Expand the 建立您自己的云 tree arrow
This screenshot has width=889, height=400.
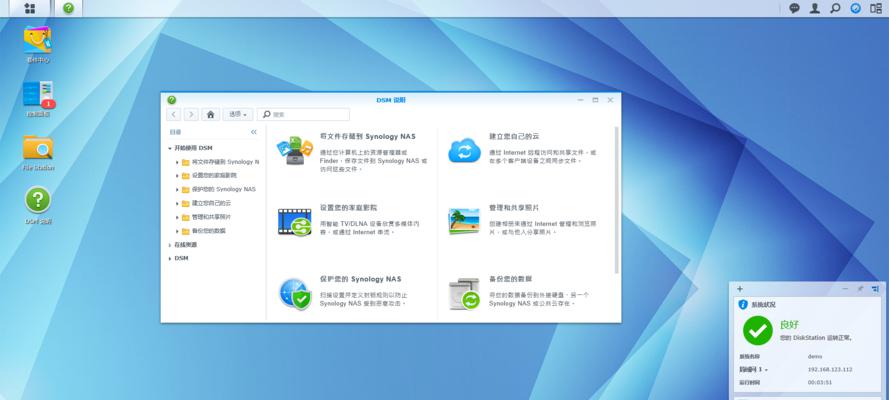(x=177, y=203)
